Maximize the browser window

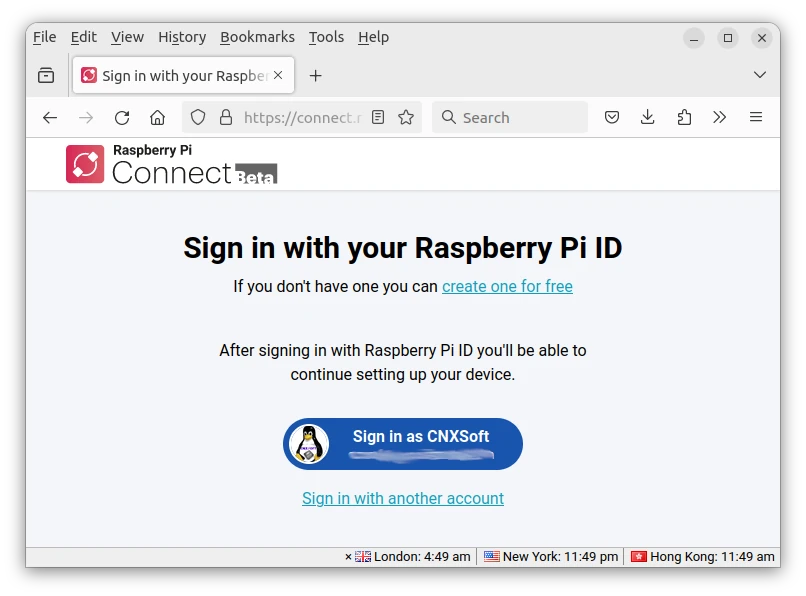728,38
